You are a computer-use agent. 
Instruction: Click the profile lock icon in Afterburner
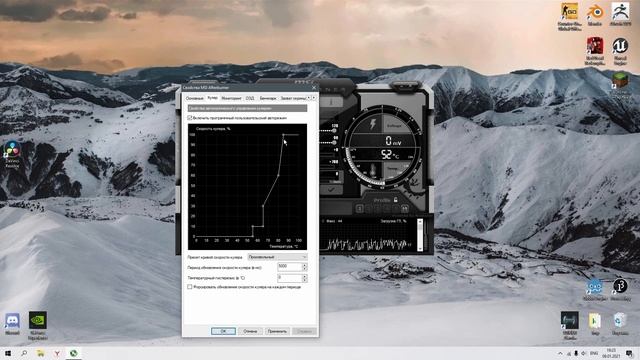[395, 200]
